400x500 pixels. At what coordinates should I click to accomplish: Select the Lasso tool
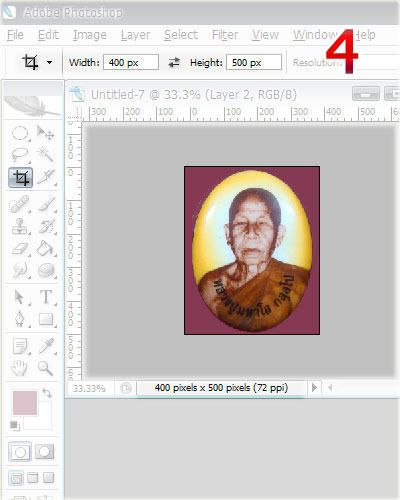pyautogui.click(x=20, y=155)
